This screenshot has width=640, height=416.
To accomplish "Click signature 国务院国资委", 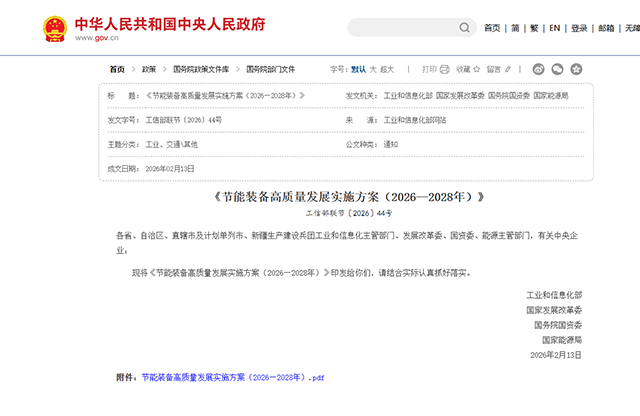I will 558,325.
